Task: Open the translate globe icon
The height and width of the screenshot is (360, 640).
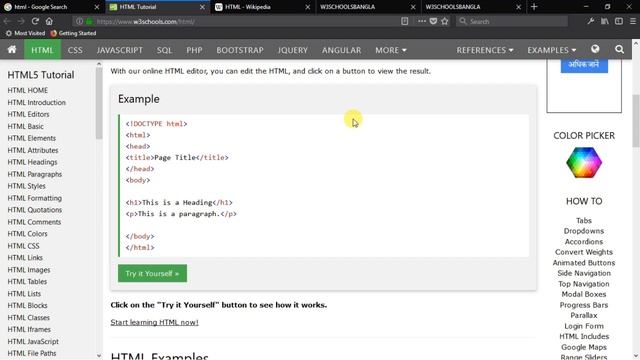Action: point(595,49)
